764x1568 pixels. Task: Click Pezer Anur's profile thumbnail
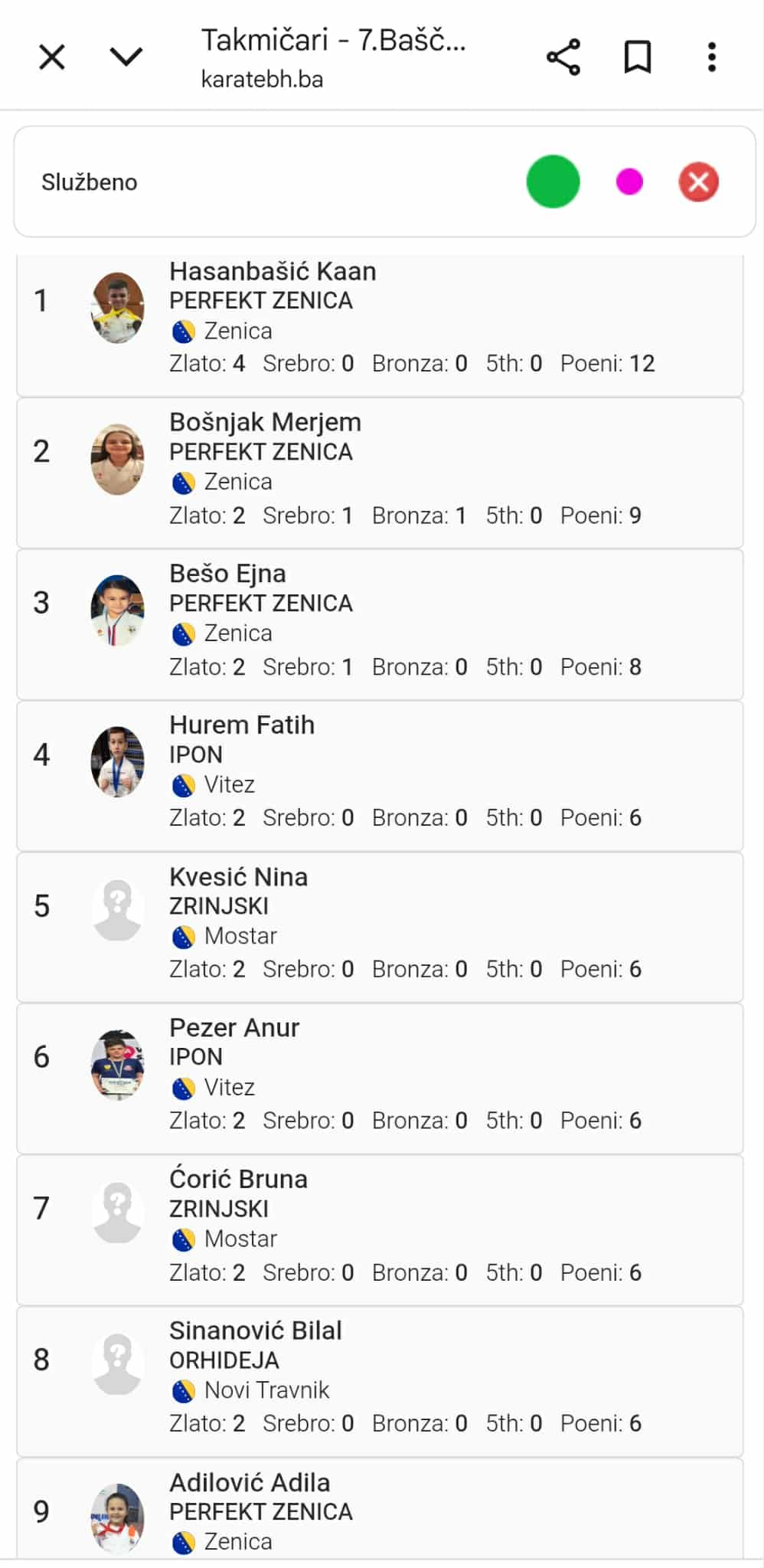(x=117, y=1064)
